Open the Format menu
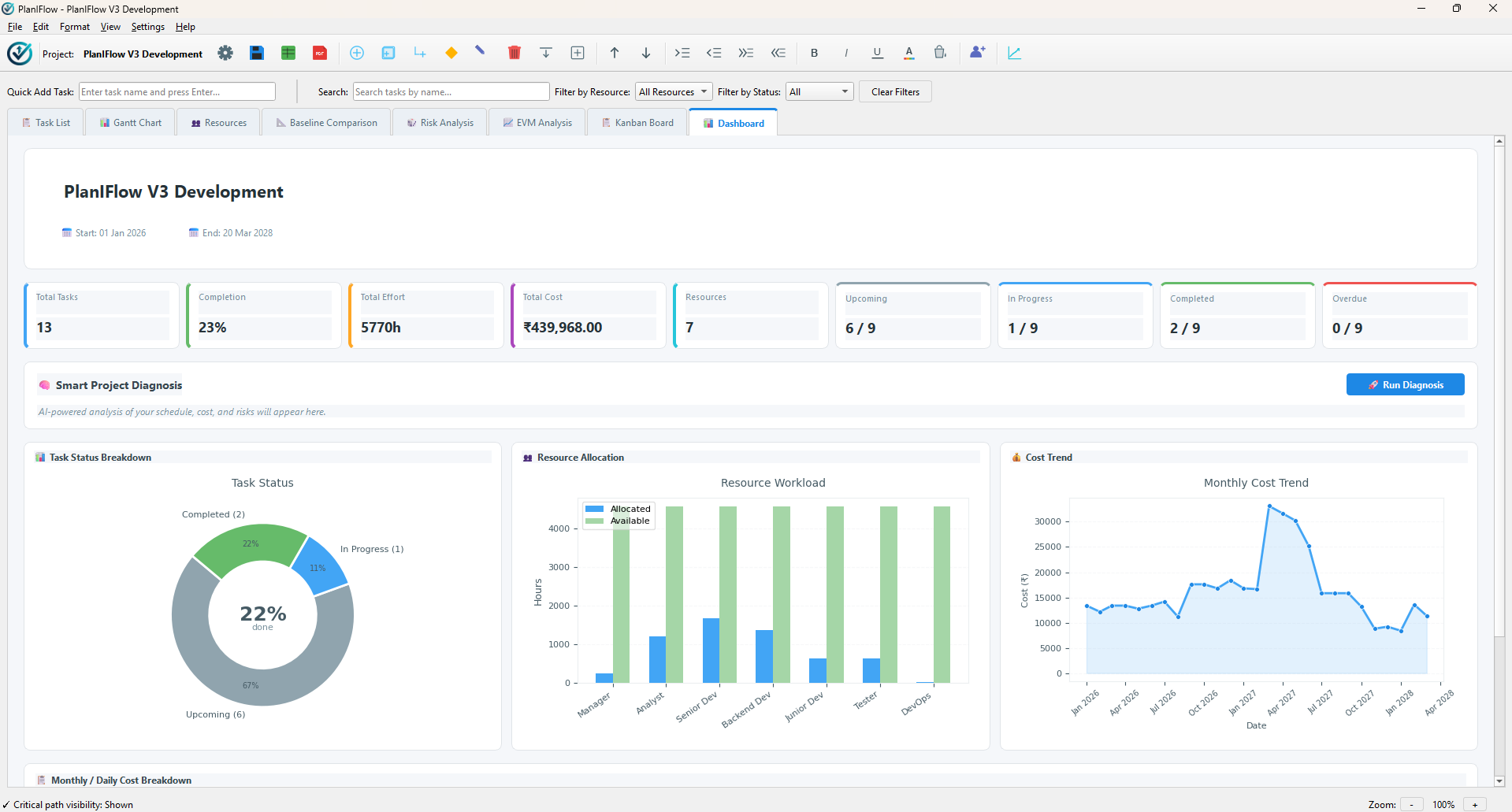 click(75, 27)
